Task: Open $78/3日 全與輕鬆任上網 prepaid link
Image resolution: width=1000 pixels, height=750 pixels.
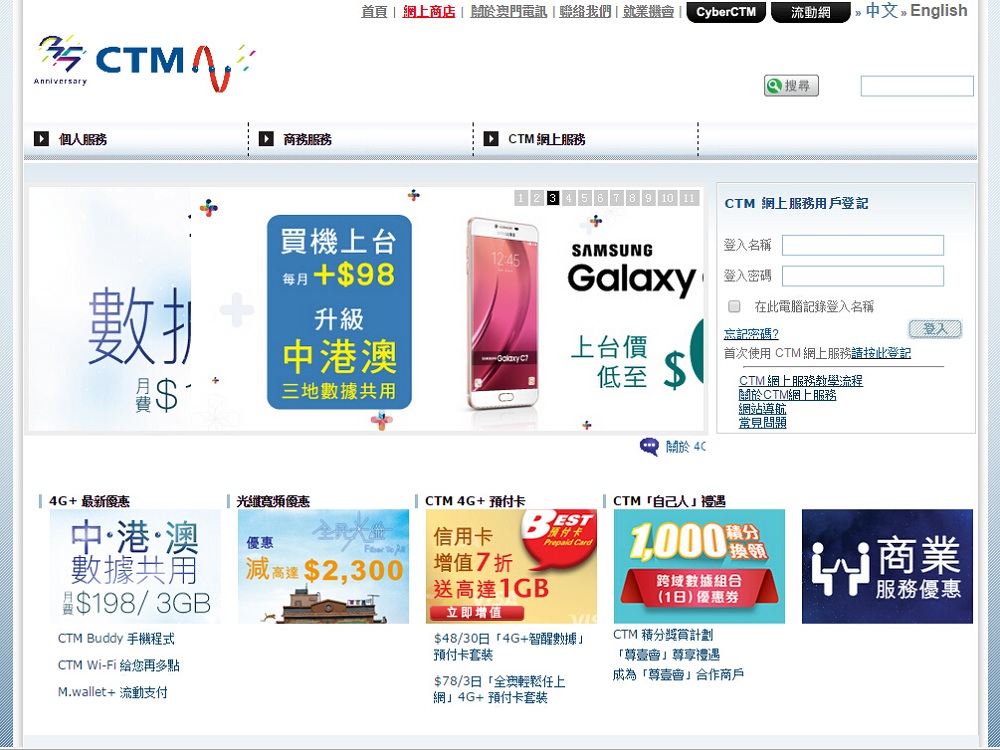Action: coord(499,689)
